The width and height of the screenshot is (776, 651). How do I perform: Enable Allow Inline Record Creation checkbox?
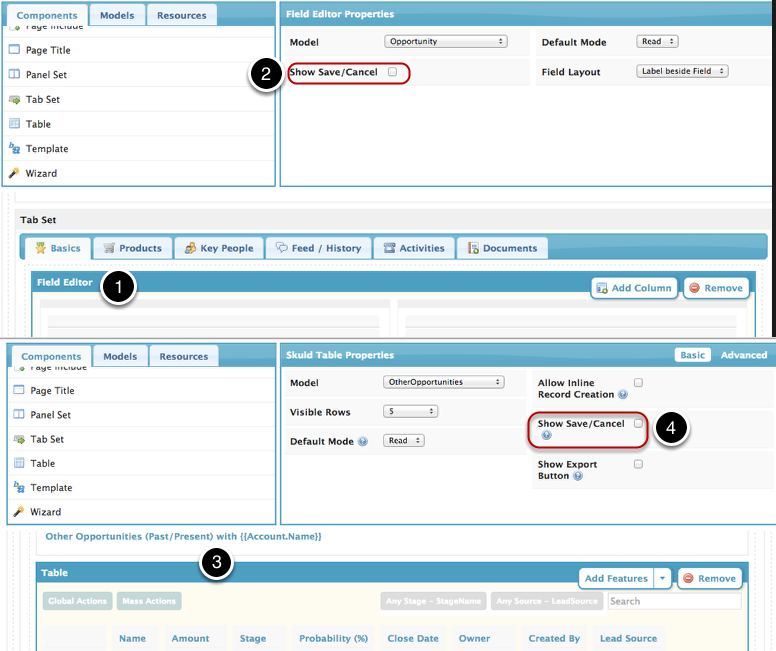pos(638,383)
